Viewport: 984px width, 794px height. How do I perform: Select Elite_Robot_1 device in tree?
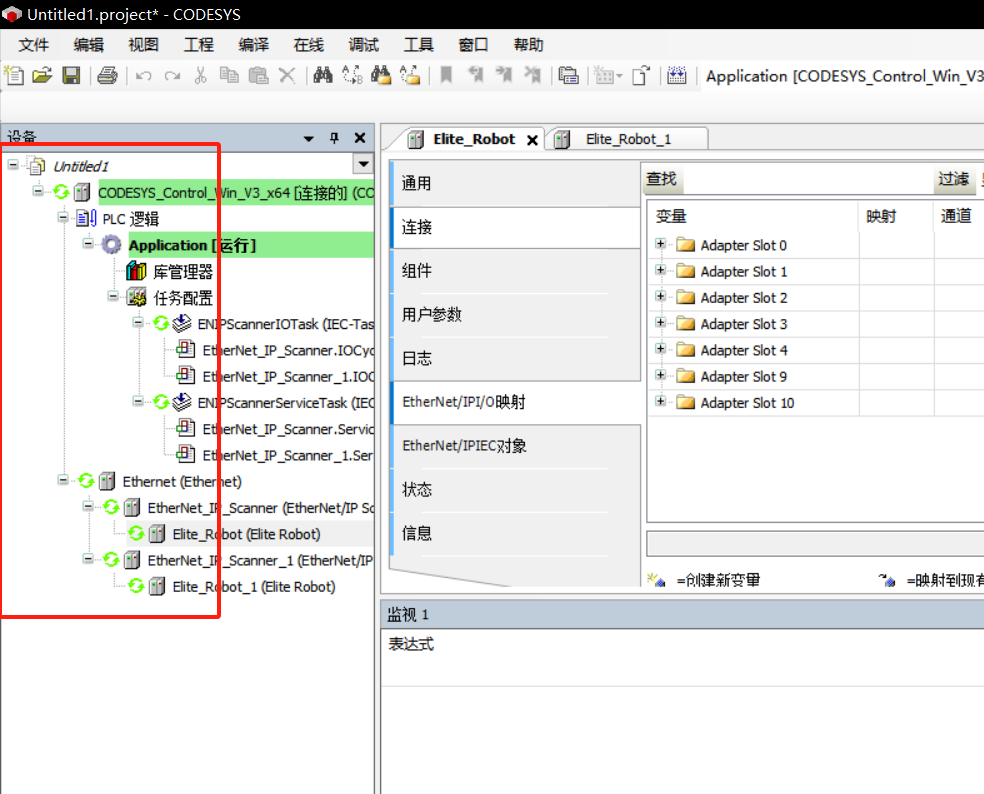click(253, 587)
